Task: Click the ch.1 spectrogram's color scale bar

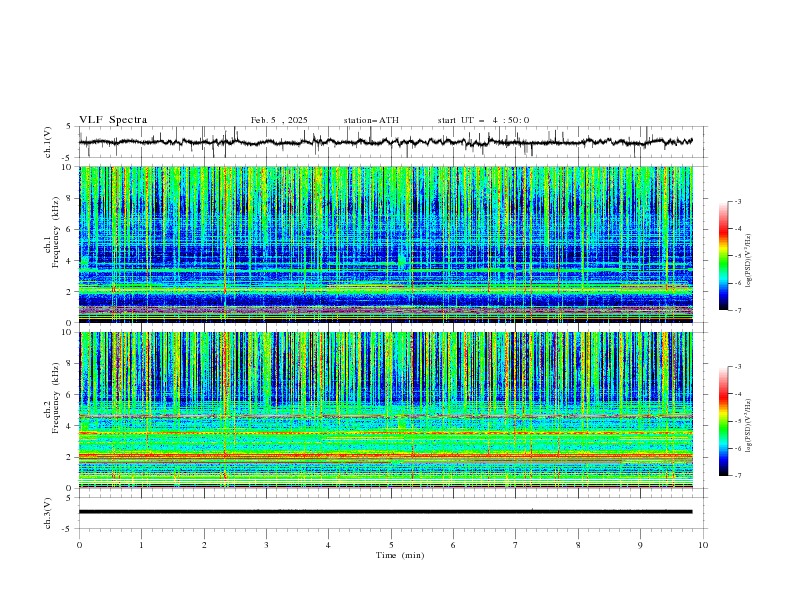Action: pos(723,256)
